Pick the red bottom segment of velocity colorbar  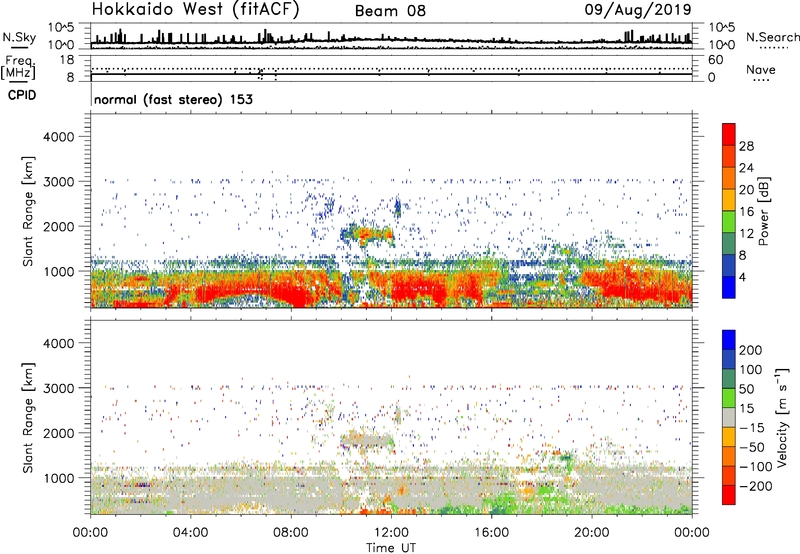point(729,495)
